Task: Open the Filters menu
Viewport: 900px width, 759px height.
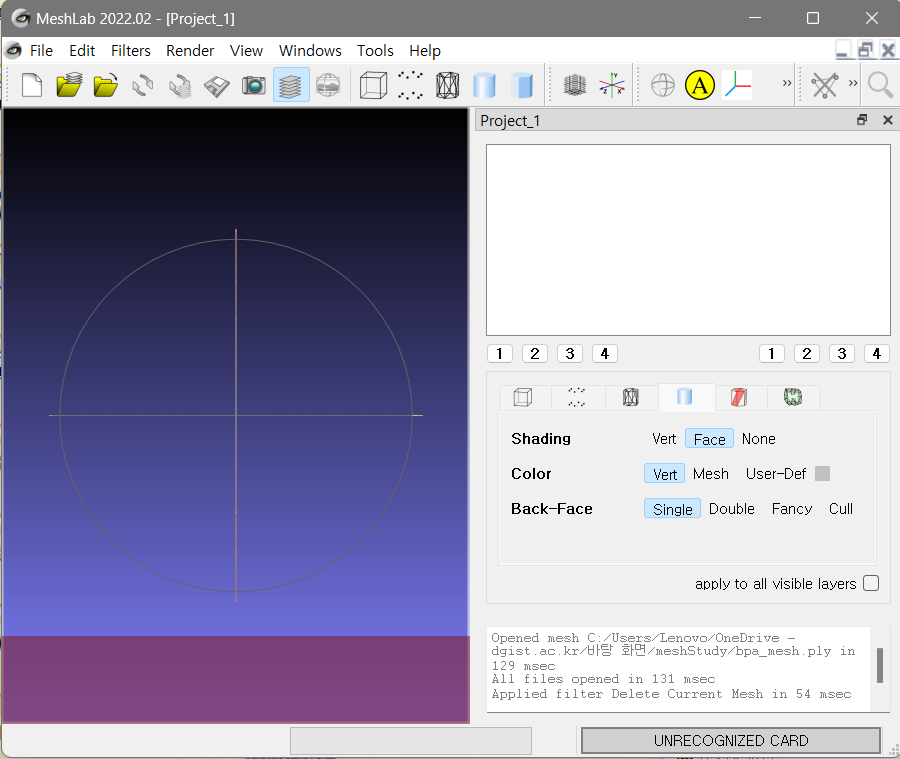Action: coord(131,51)
